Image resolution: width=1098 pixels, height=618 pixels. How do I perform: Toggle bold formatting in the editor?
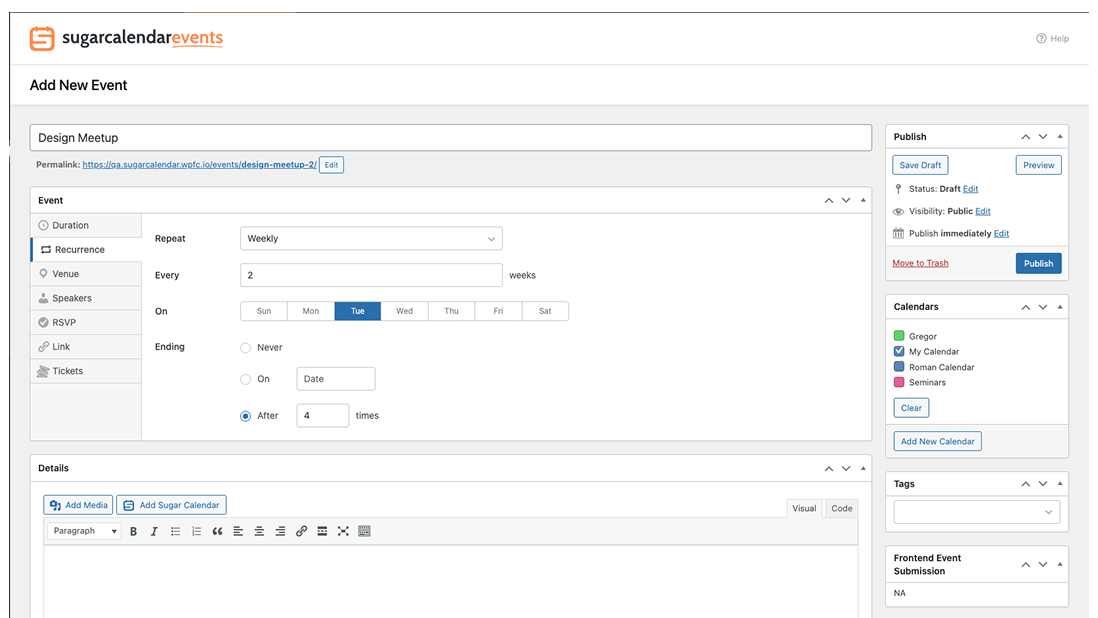[134, 531]
